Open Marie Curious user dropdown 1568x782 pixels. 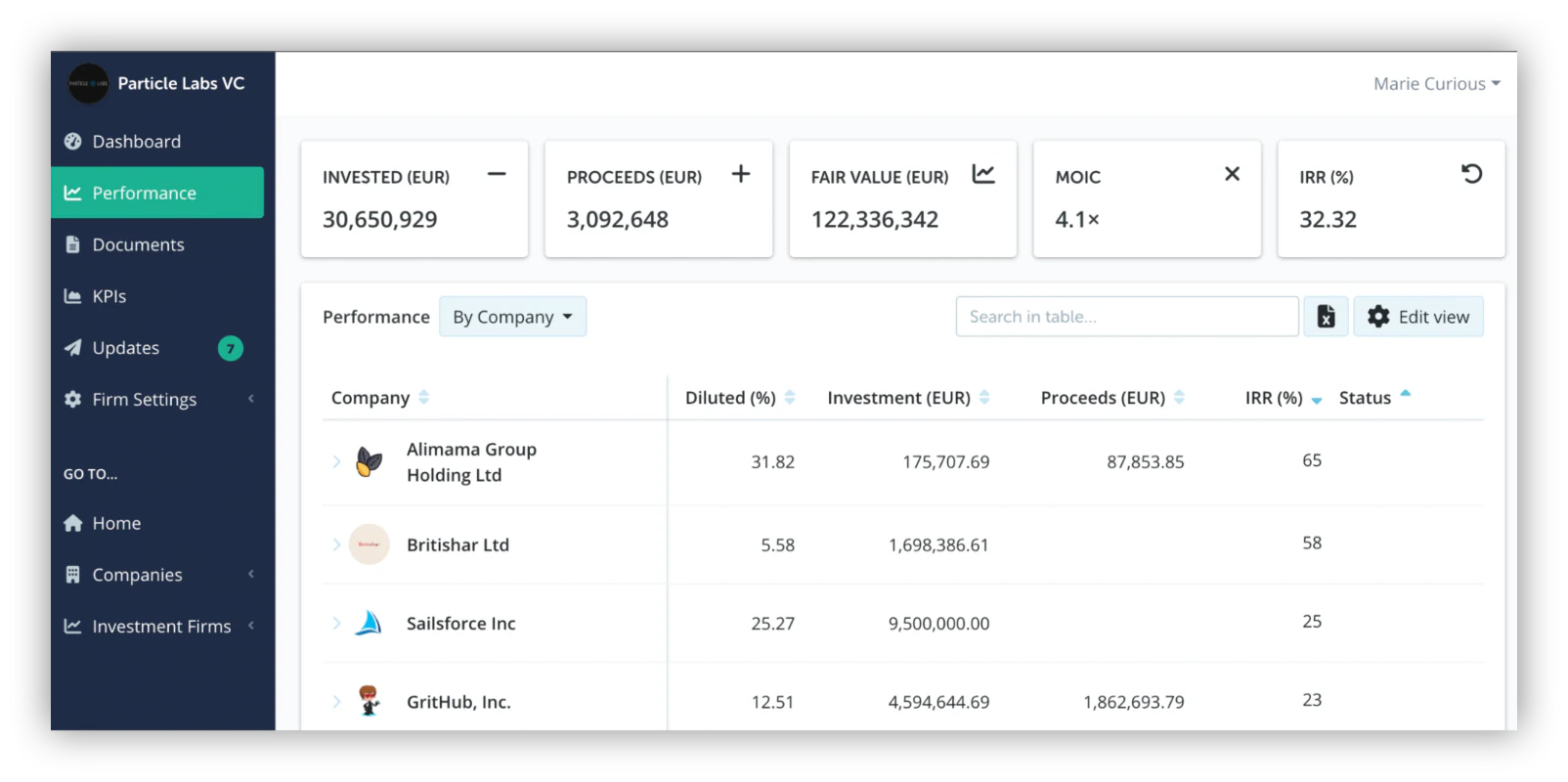(1436, 84)
